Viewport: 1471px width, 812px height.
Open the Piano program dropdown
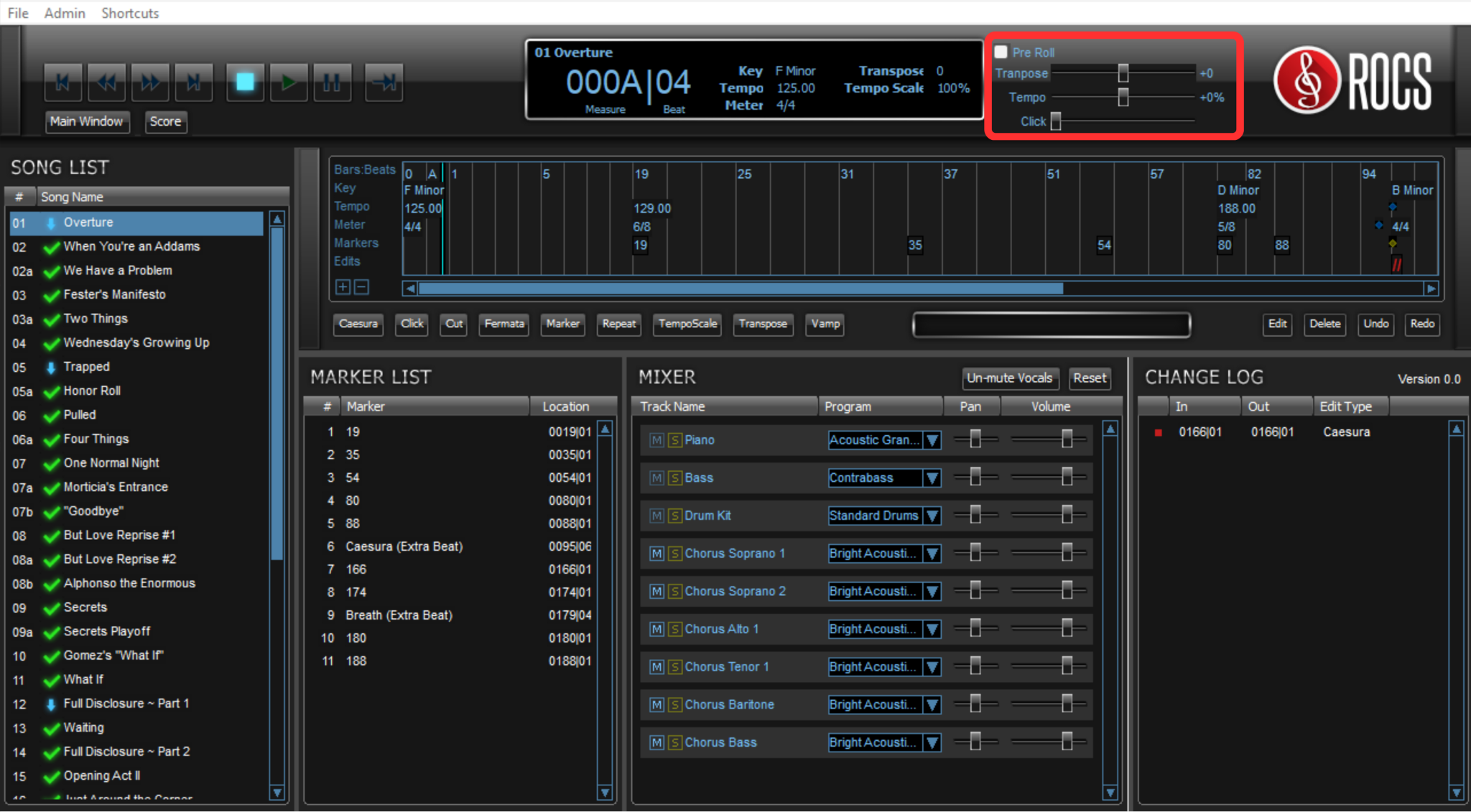click(x=932, y=440)
